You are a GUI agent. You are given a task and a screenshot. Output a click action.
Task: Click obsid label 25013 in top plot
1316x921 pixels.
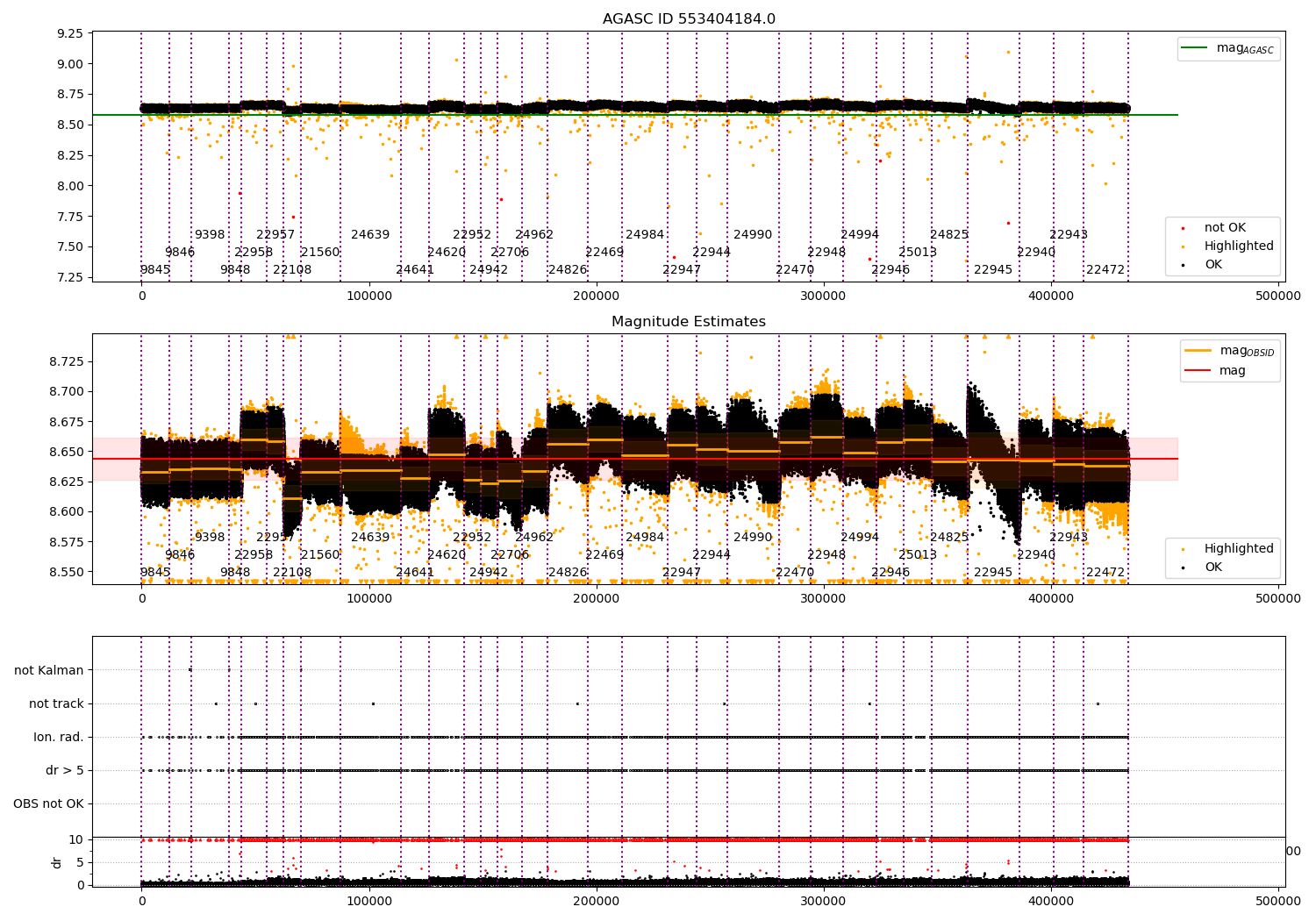pos(918,252)
